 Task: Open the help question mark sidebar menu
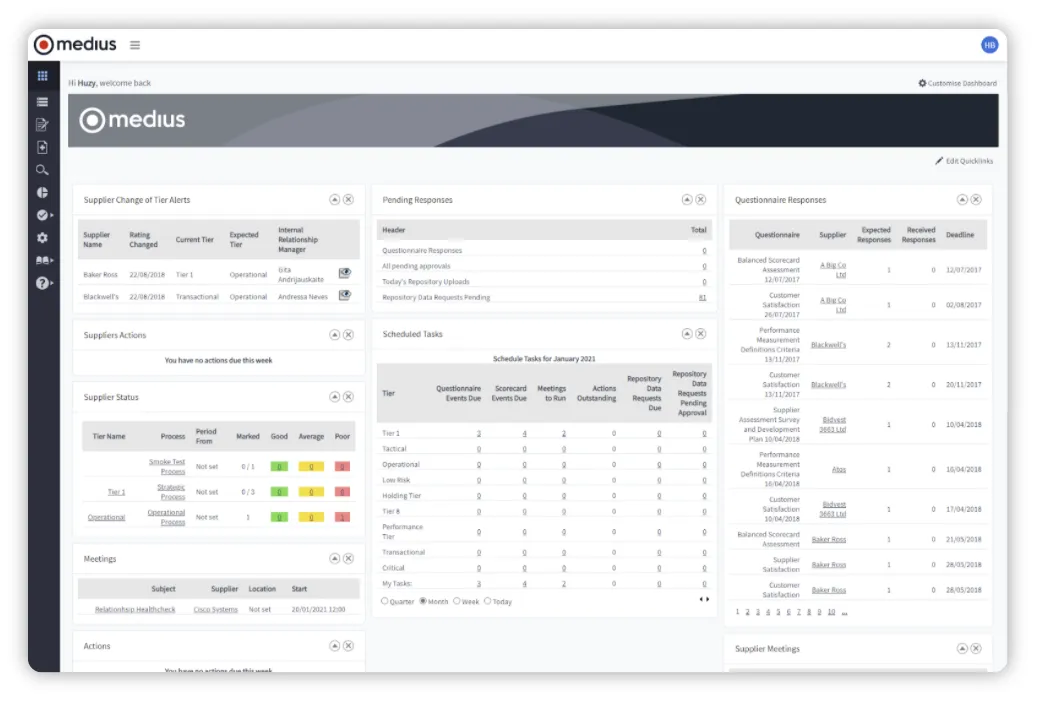pos(44,283)
